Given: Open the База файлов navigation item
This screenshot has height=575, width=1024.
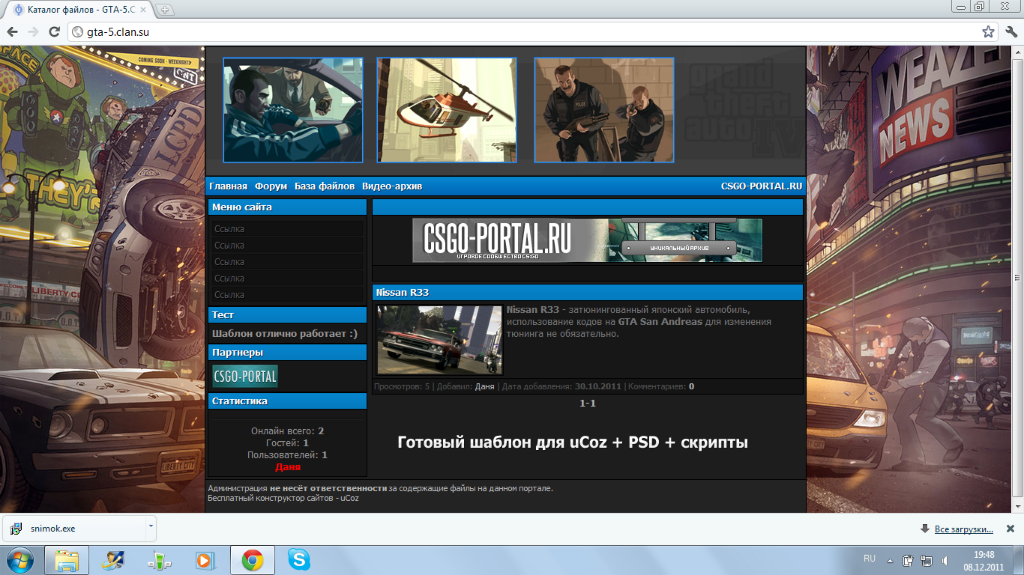Looking at the screenshot, I should coord(324,186).
